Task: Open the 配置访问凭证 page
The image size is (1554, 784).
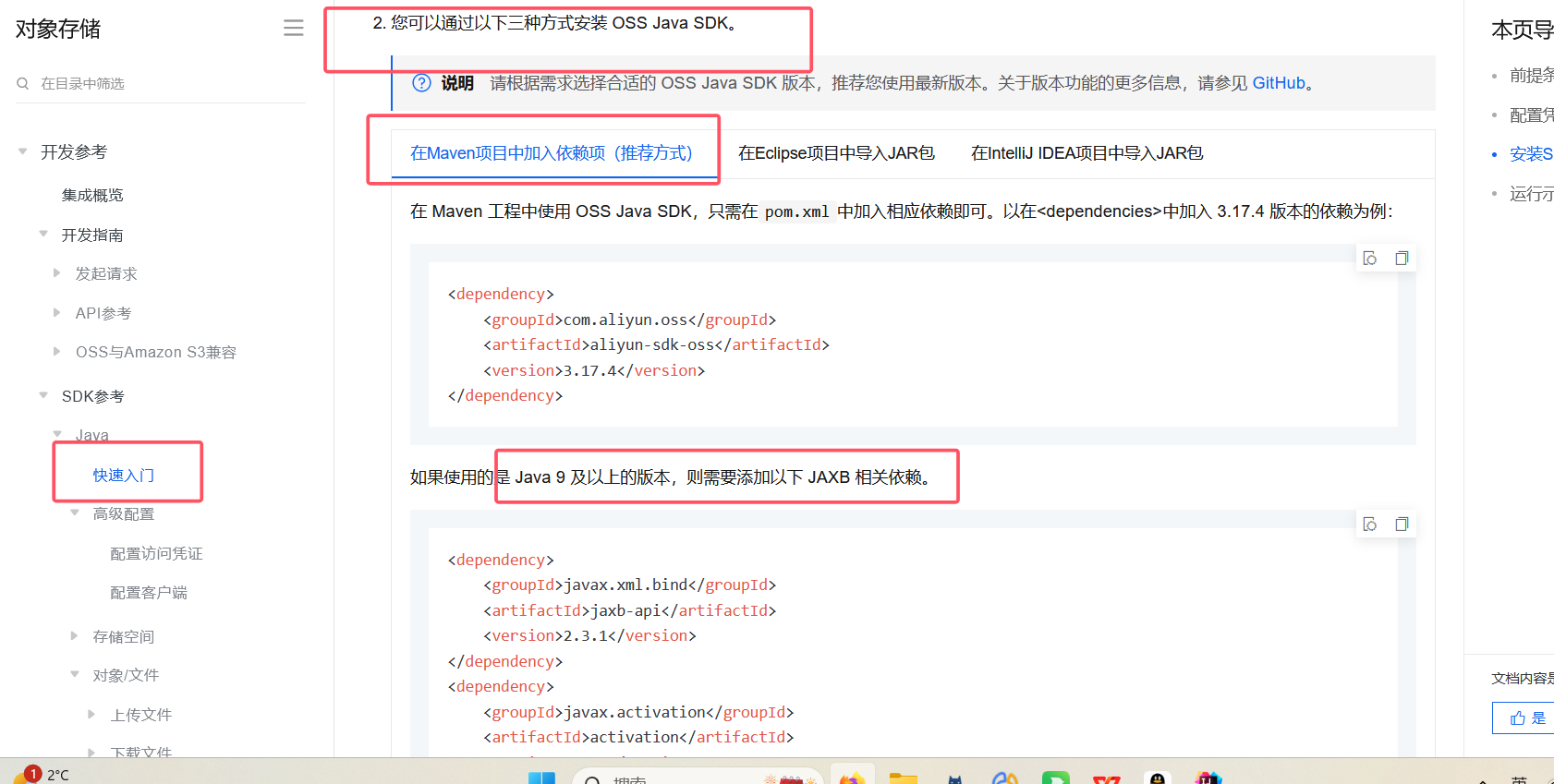Action: point(156,554)
